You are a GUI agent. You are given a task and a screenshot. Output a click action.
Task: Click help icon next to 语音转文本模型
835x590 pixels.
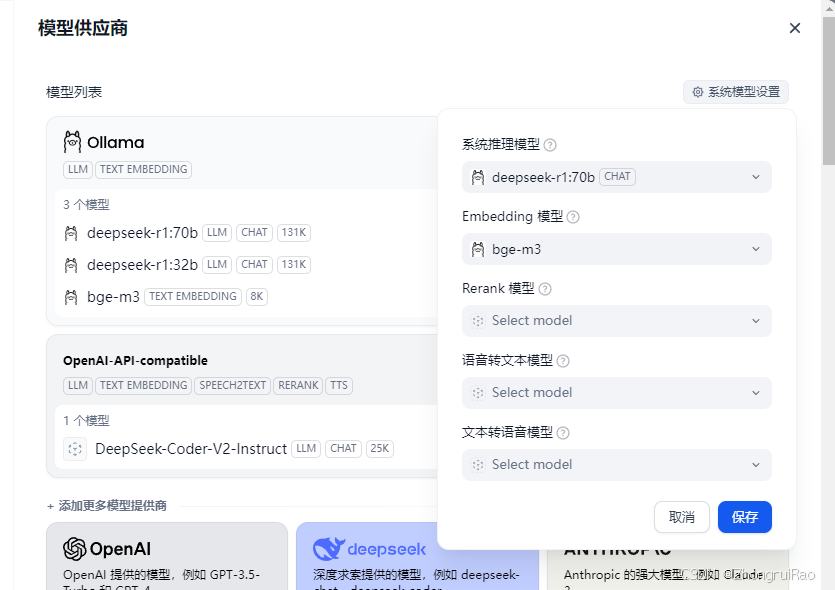point(563,361)
